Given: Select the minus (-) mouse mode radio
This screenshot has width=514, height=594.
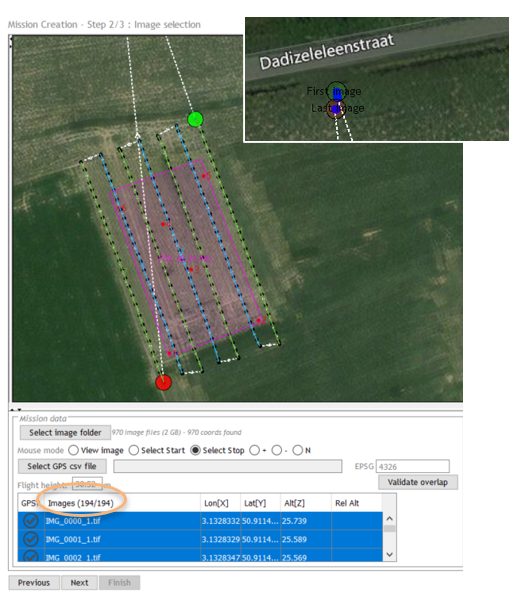Looking at the screenshot, I should (x=277, y=450).
